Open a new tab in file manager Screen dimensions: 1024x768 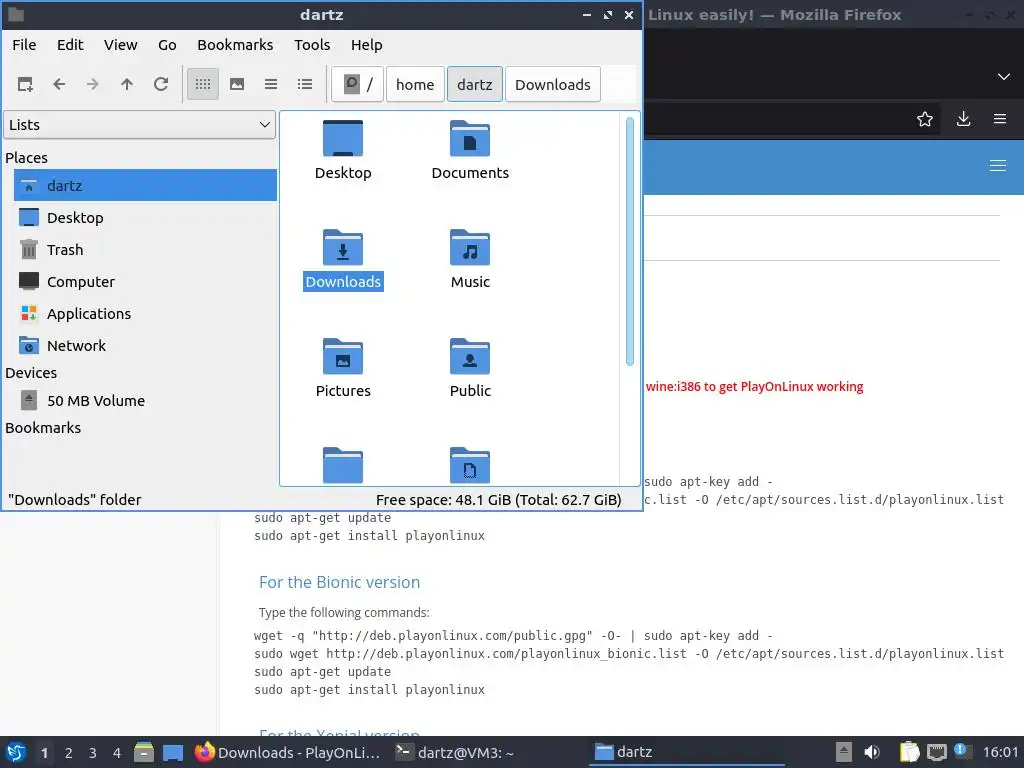pos(25,84)
